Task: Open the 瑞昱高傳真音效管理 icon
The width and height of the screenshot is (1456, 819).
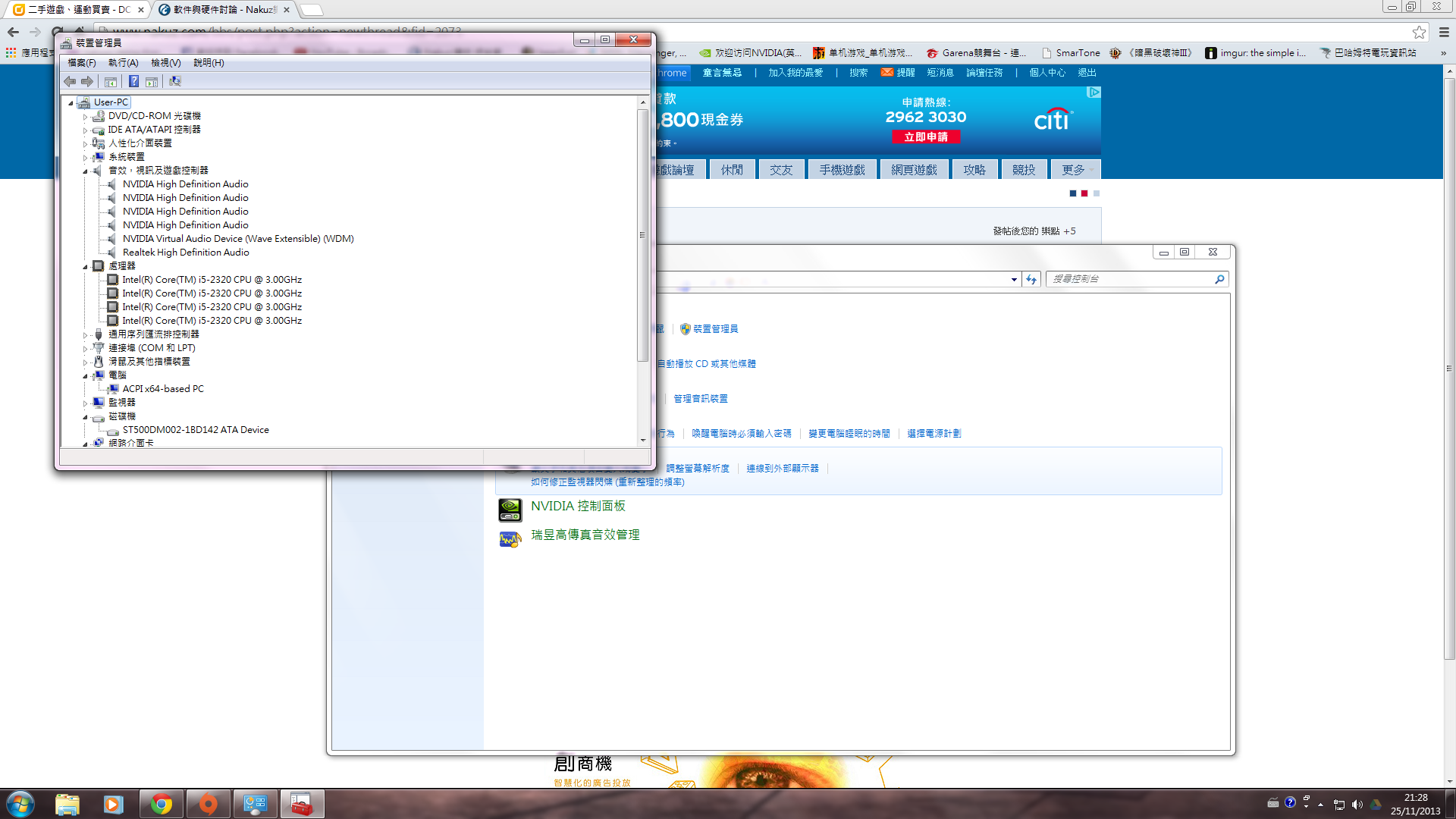Action: [510, 538]
